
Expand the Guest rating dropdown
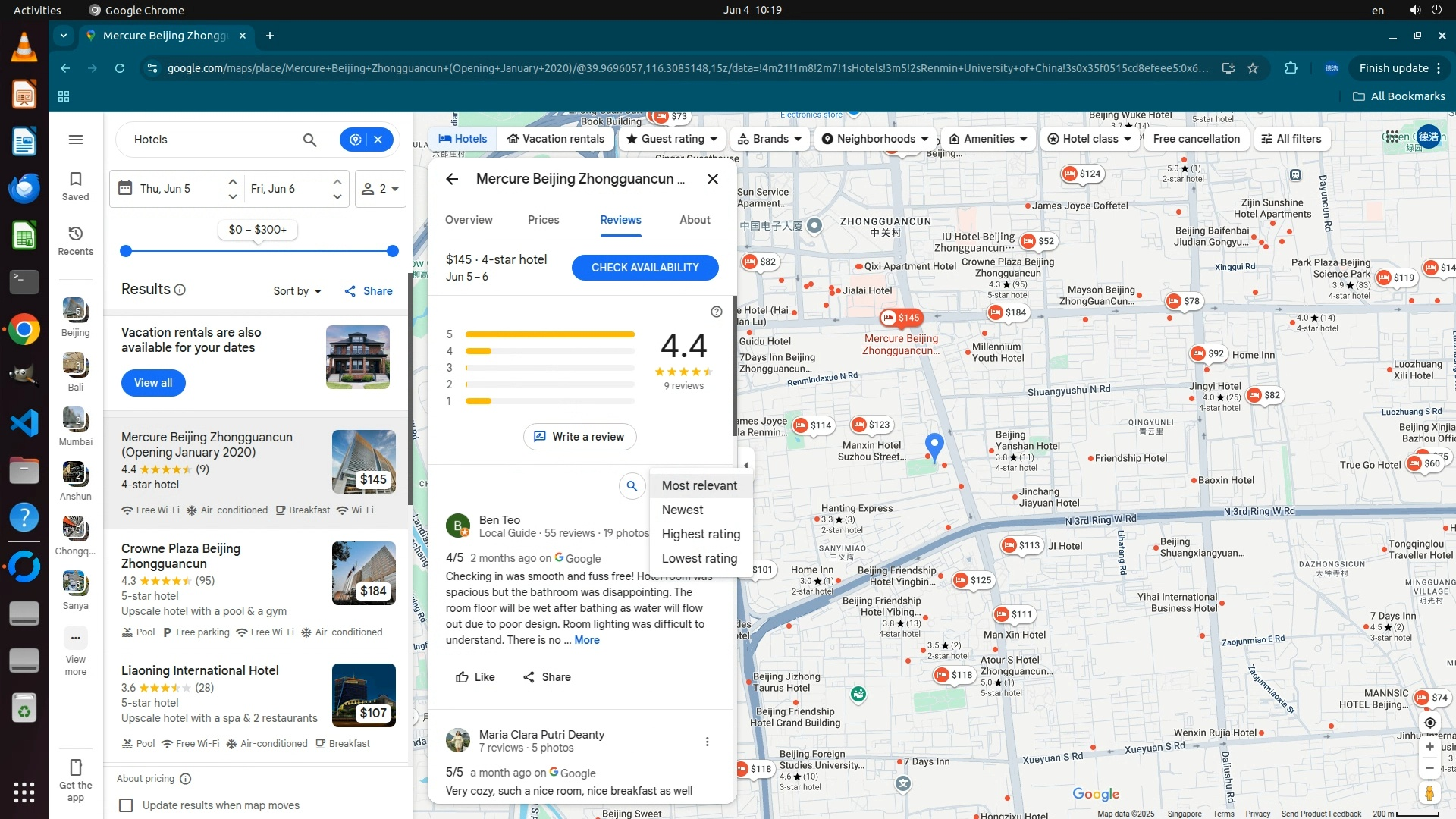click(x=672, y=139)
